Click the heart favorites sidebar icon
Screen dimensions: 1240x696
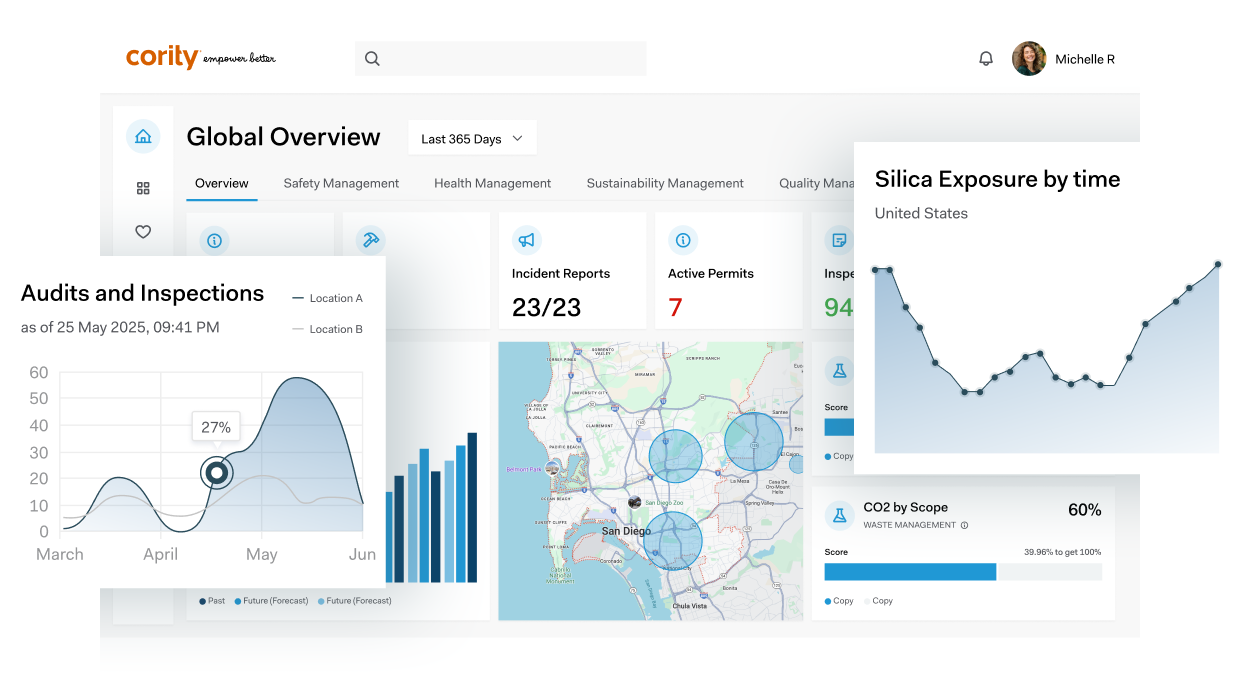pos(143,232)
